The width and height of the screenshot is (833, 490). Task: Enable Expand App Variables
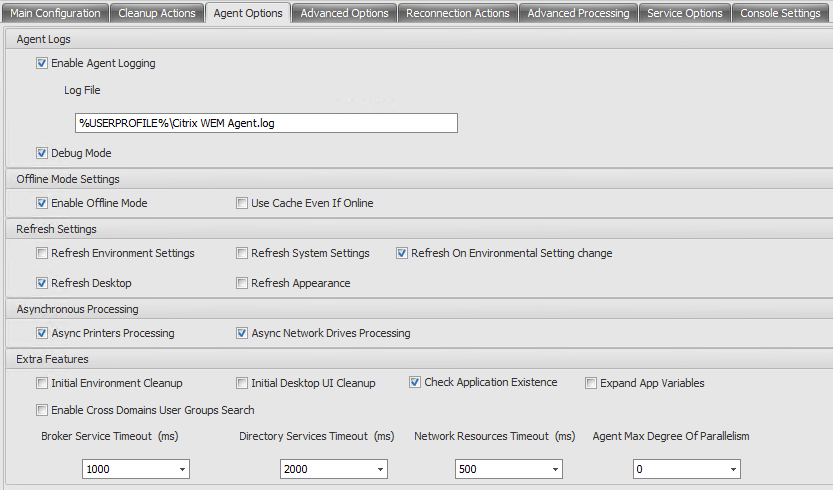(591, 383)
